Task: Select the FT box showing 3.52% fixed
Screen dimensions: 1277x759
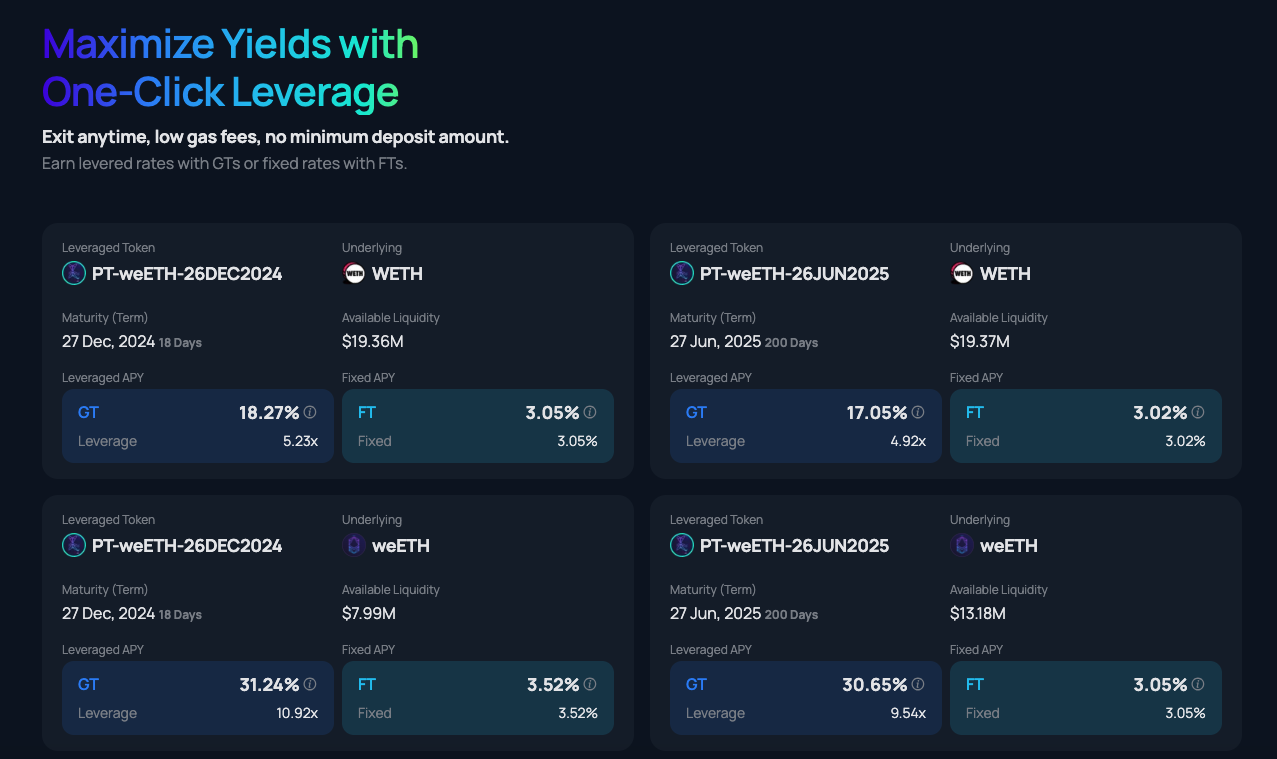Action: [x=478, y=698]
